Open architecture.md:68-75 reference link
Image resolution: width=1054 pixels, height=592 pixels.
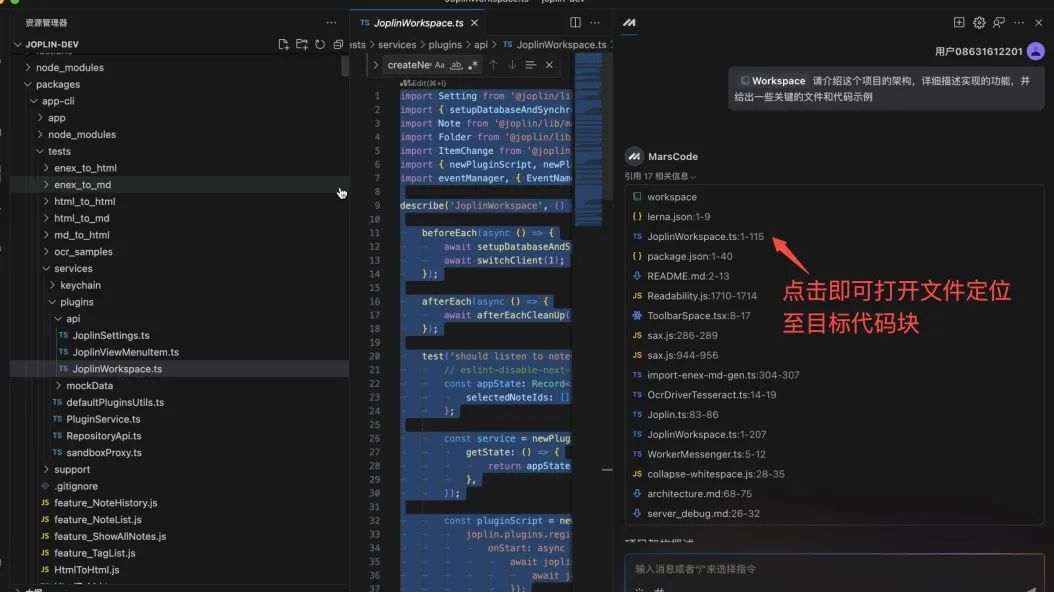coord(699,494)
